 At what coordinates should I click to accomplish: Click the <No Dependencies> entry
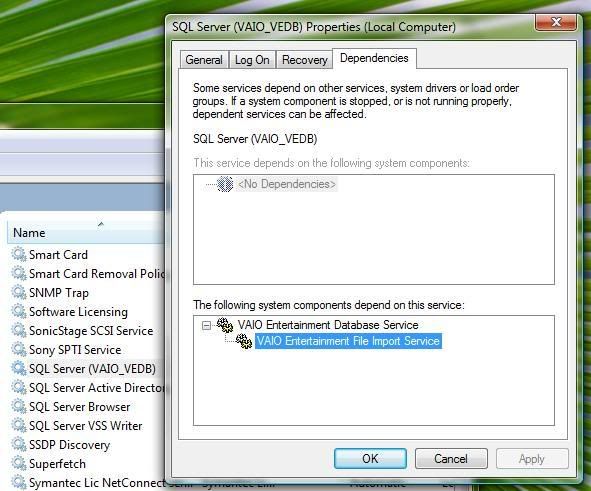click(286, 184)
